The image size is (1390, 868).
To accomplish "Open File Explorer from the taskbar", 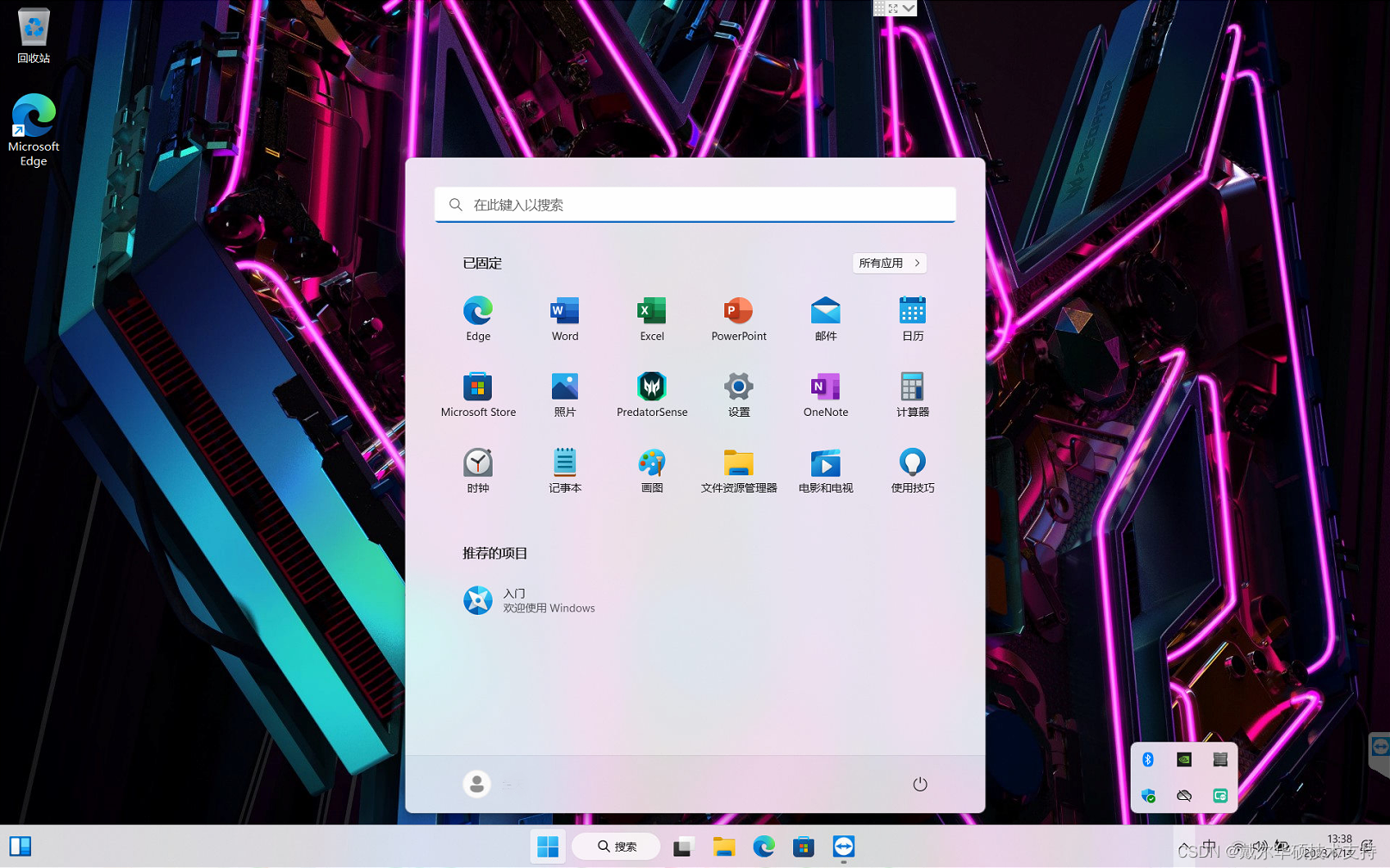I will (x=723, y=846).
